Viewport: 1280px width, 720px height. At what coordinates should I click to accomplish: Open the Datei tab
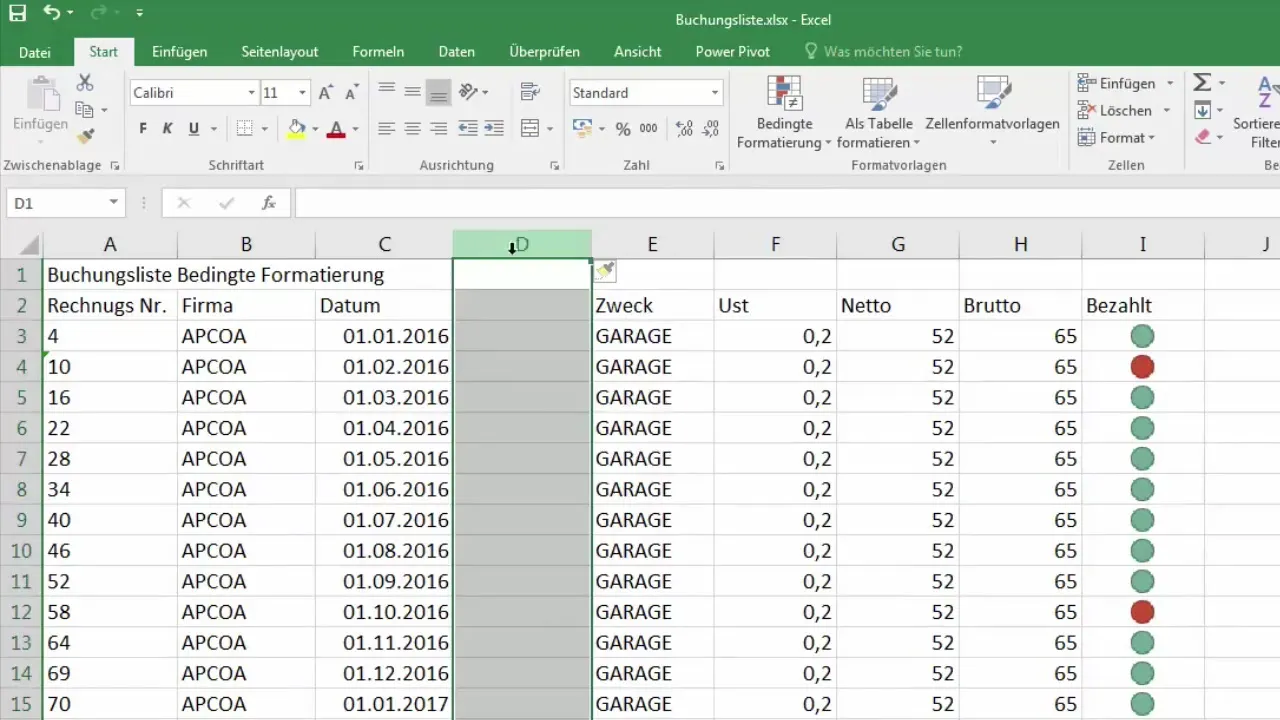35,52
